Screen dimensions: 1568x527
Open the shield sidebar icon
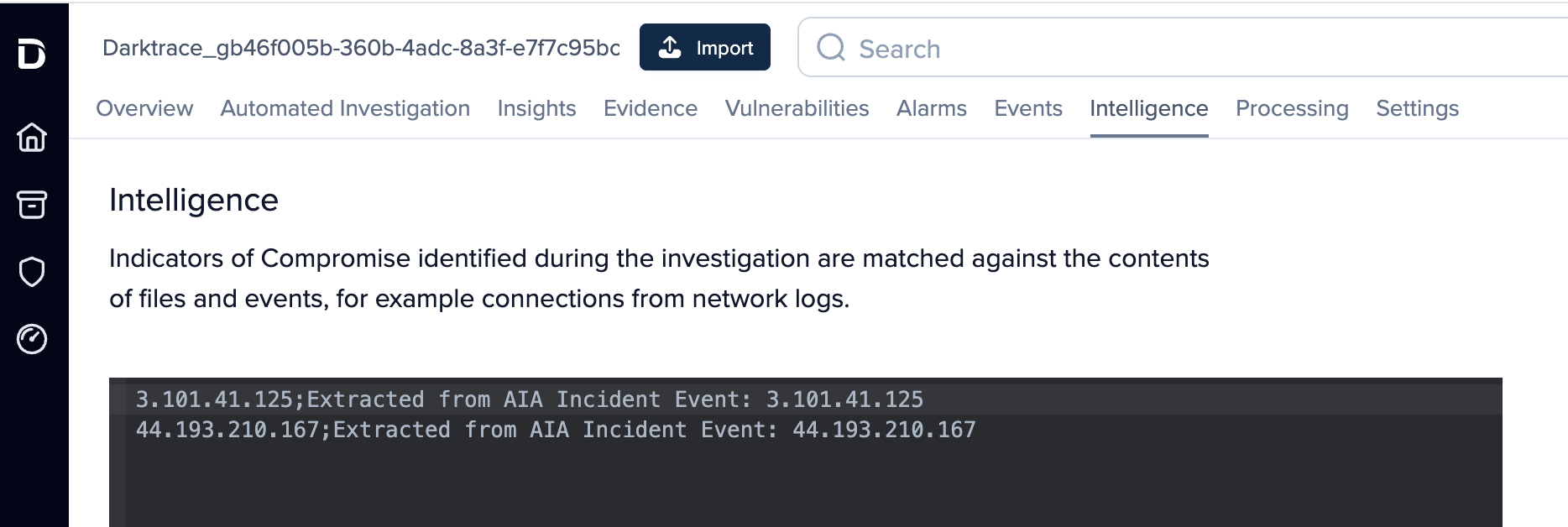click(x=32, y=272)
